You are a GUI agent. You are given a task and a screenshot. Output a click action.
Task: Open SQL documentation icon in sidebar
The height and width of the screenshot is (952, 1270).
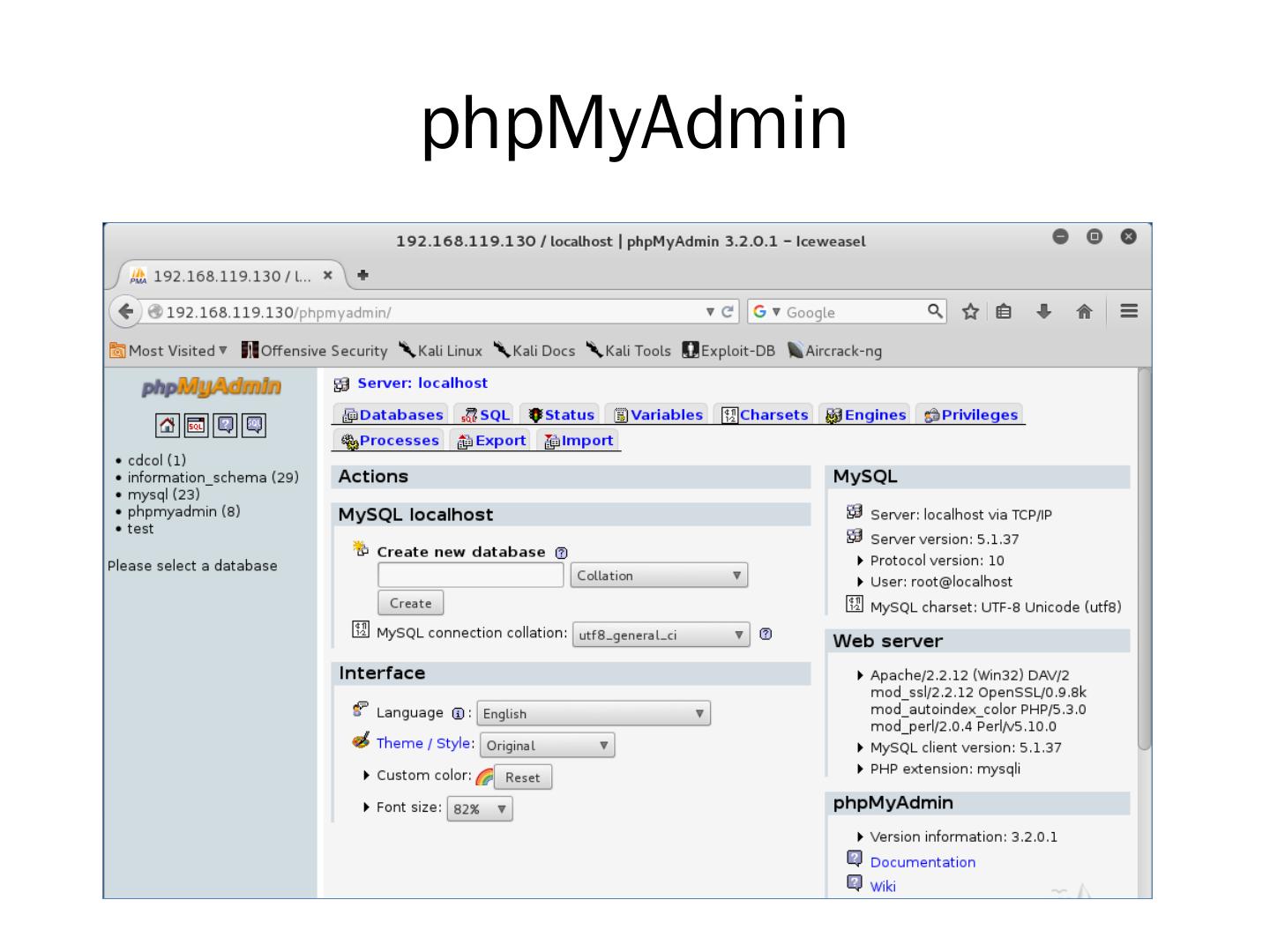point(255,426)
